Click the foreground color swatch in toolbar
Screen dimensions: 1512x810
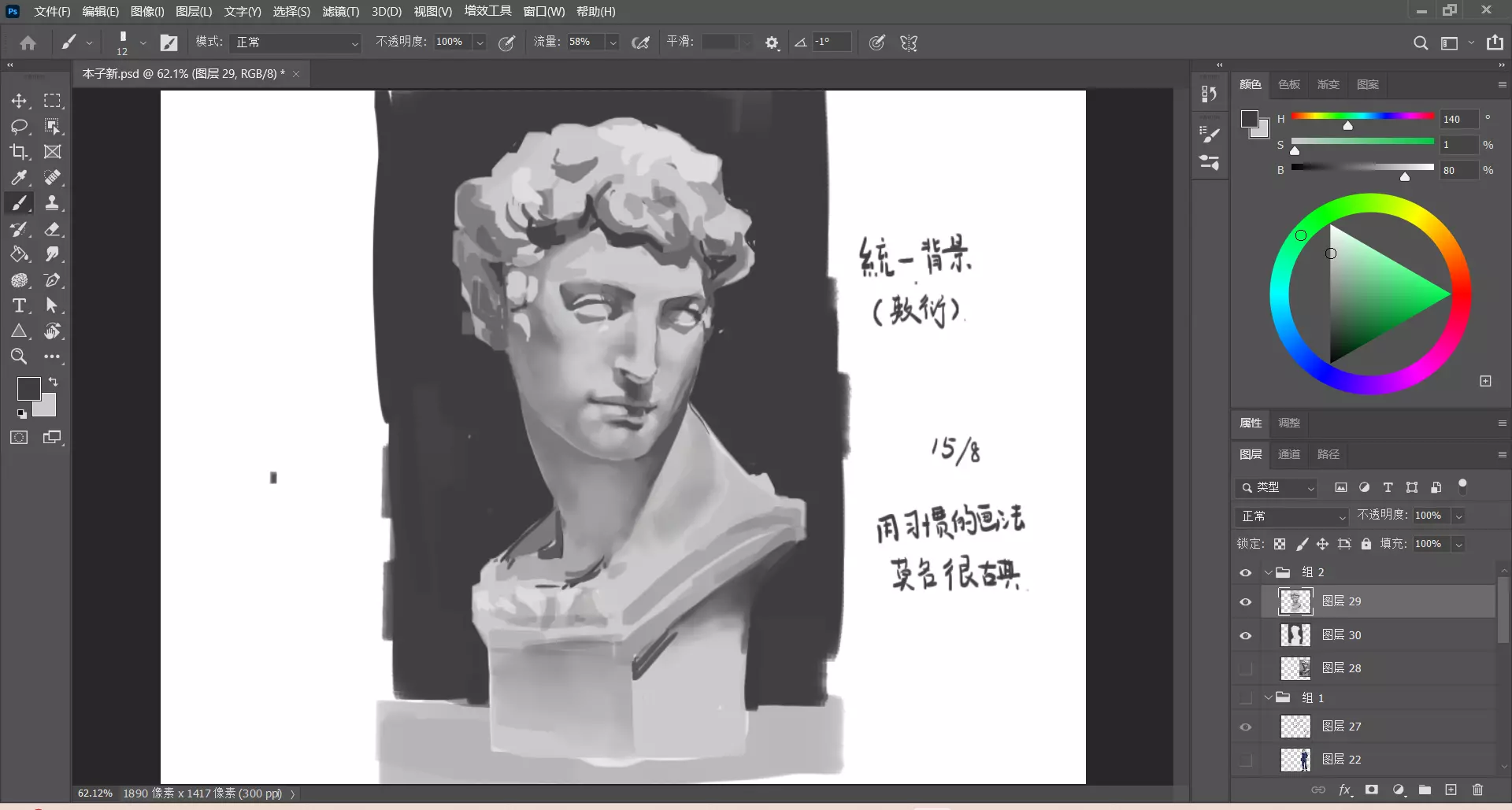(28, 388)
